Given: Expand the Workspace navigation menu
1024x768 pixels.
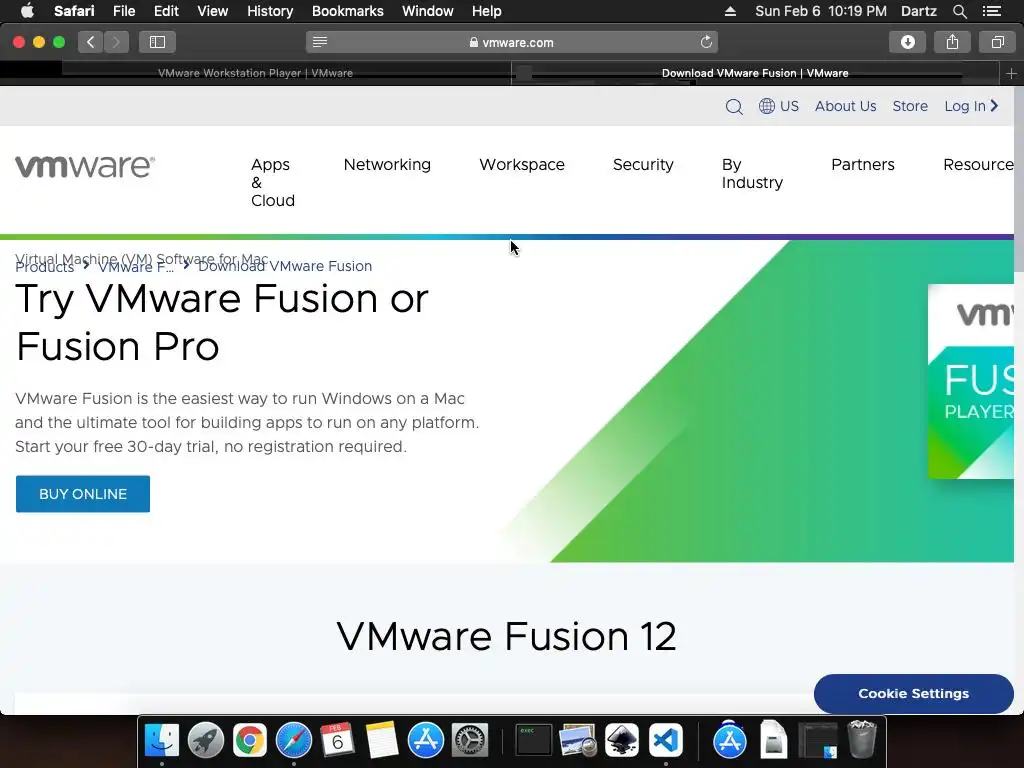Looking at the screenshot, I should coord(522,165).
